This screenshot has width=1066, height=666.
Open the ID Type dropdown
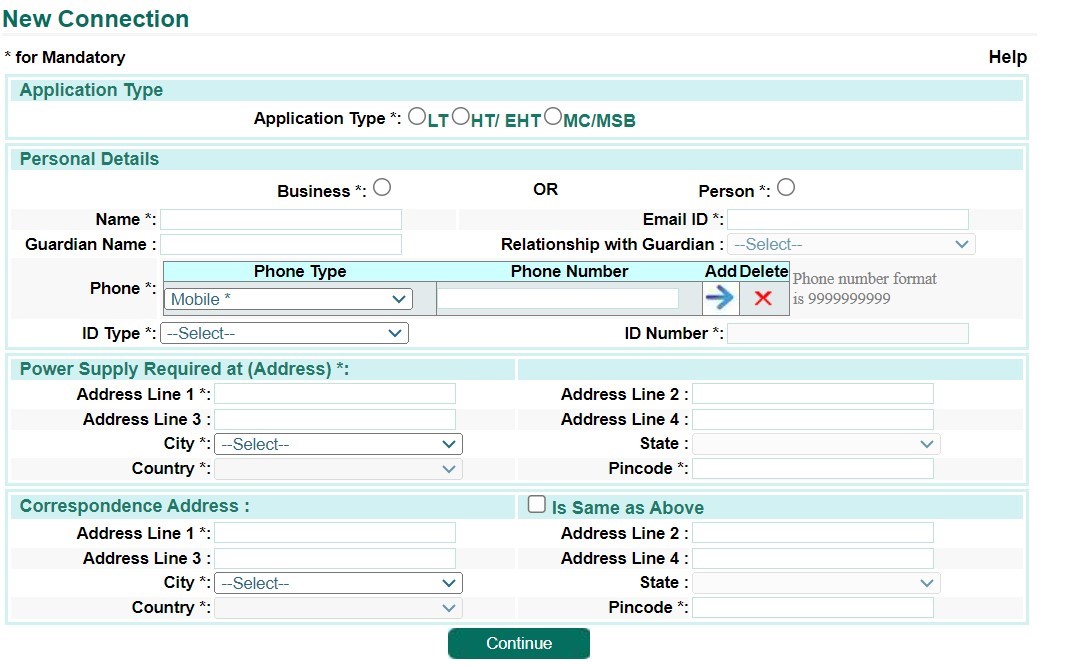284,333
